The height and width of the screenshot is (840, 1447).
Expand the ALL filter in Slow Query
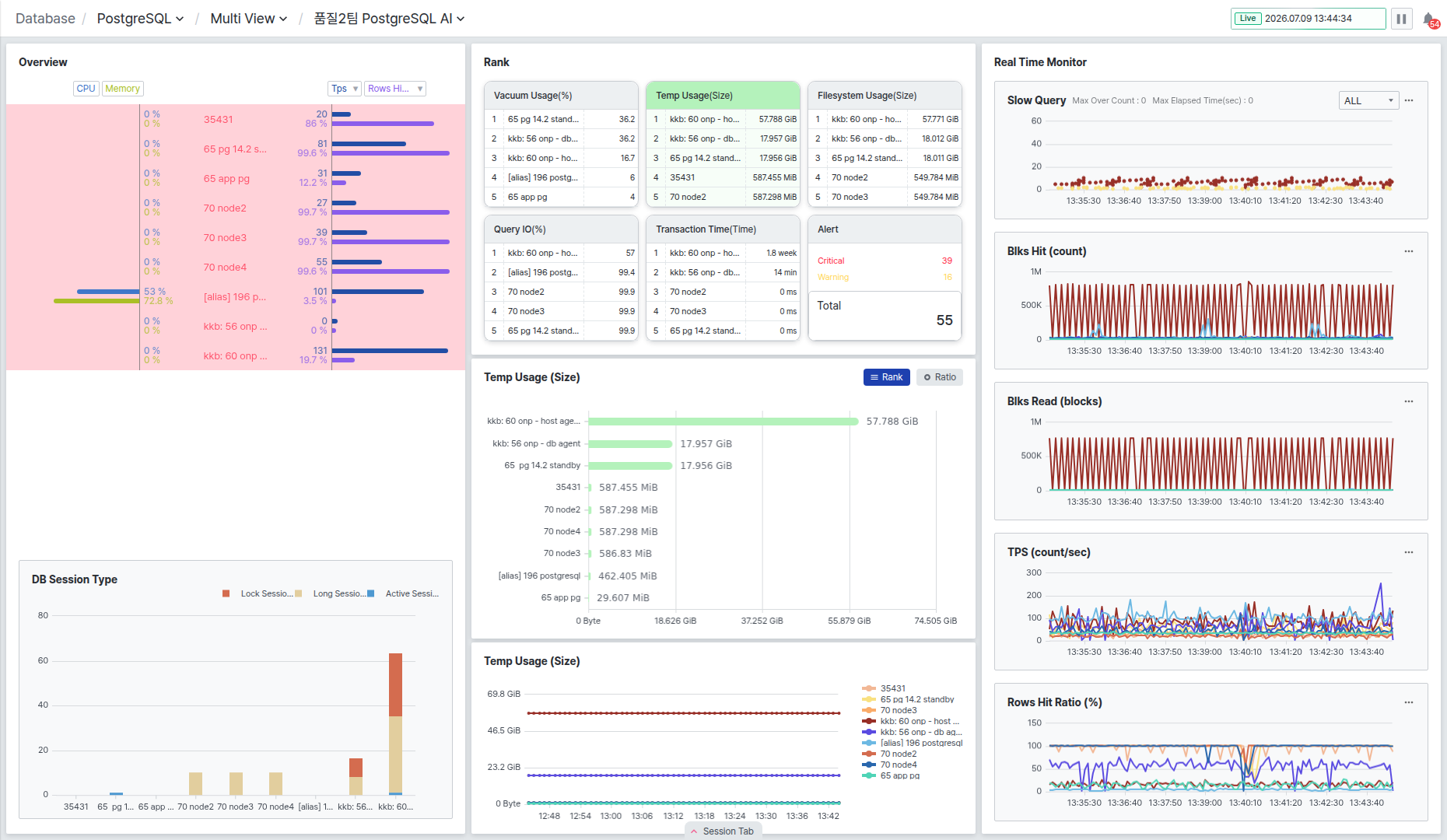(x=1368, y=100)
